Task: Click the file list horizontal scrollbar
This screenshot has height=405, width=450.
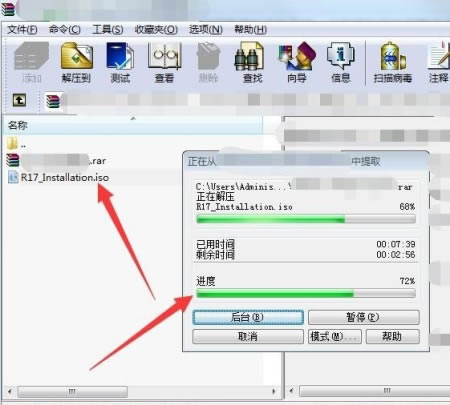Action: 143,391
